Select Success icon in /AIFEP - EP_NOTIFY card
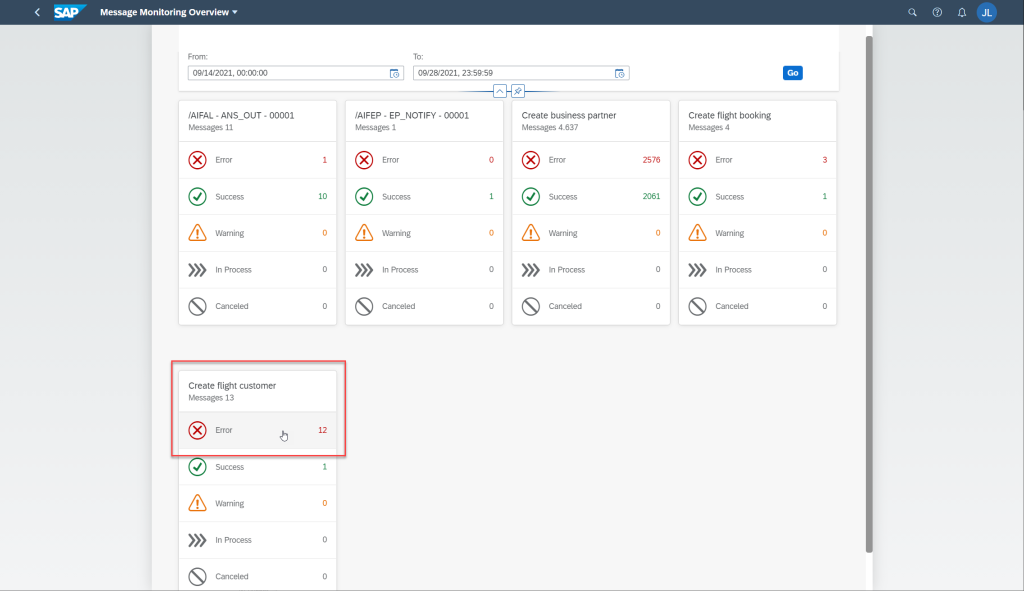1024x591 pixels. coord(364,197)
